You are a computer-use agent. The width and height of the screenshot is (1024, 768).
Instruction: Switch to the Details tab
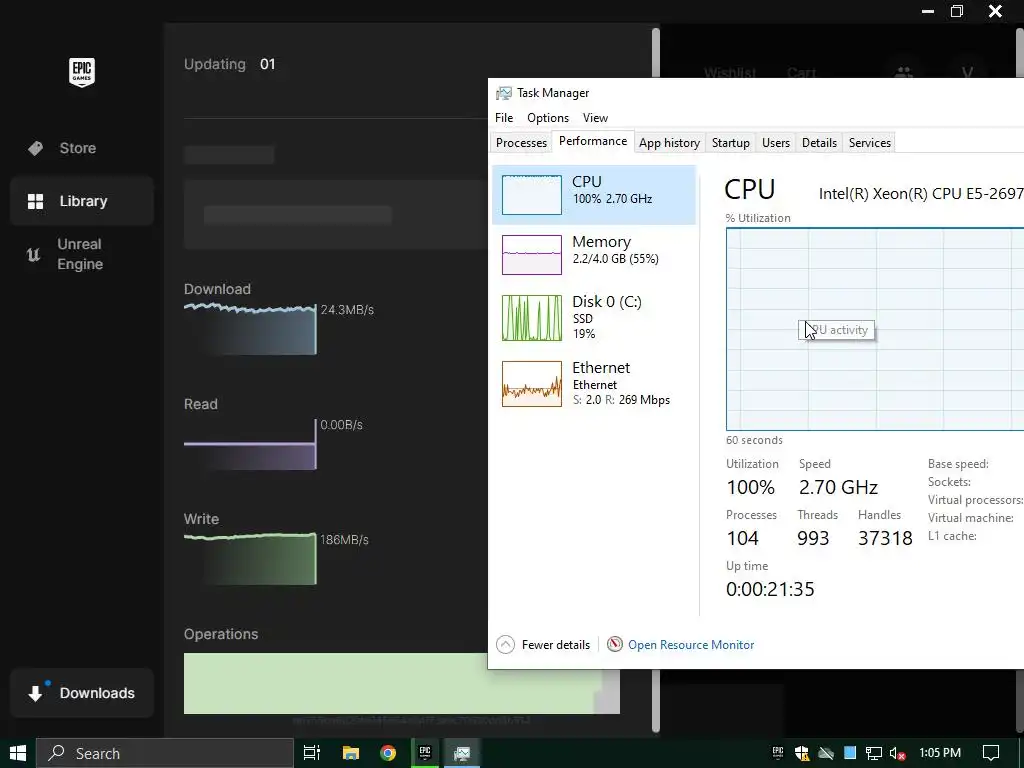click(820, 142)
